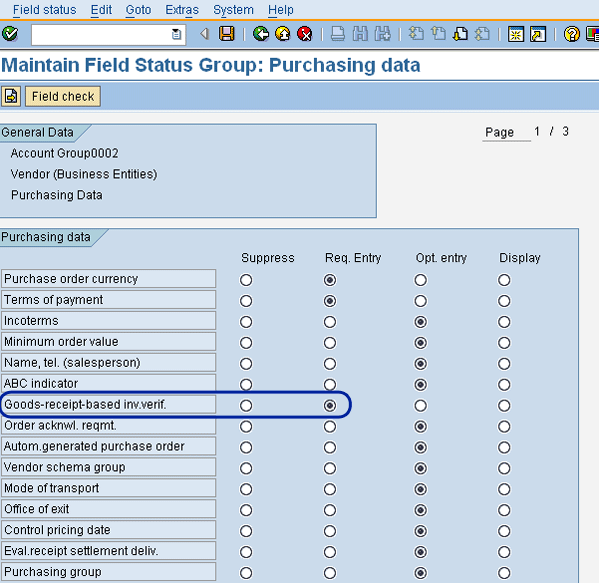Open the command field history dropdown
Image resolution: width=600 pixels, height=583 pixels.
(177, 34)
